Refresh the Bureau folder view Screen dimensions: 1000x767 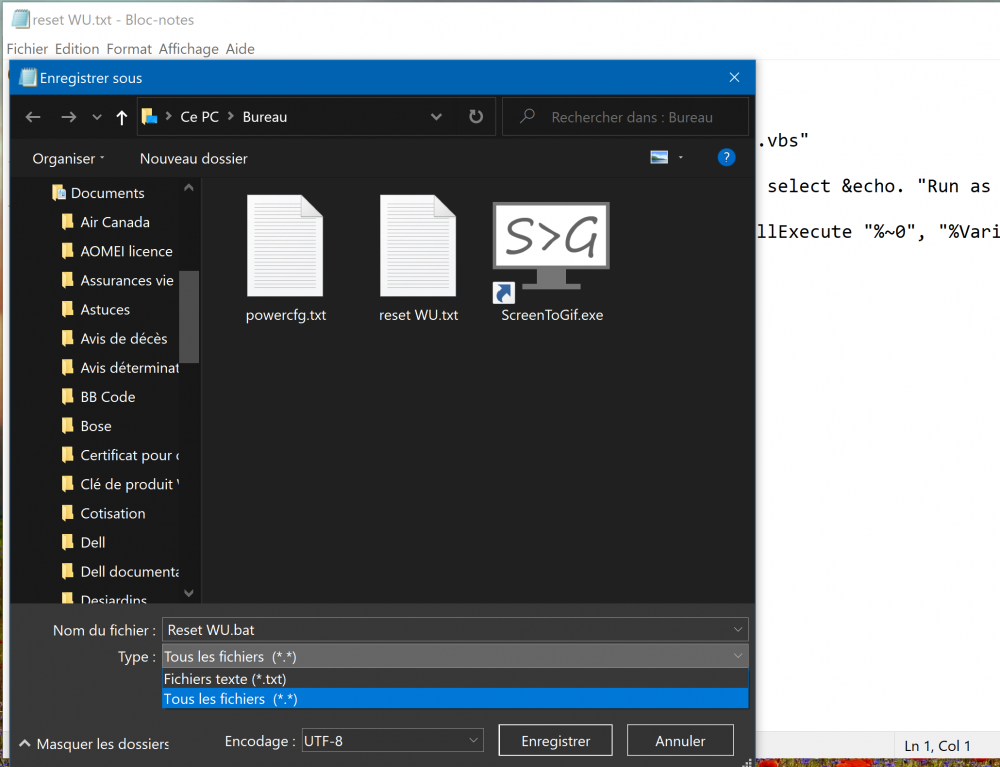pos(476,117)
